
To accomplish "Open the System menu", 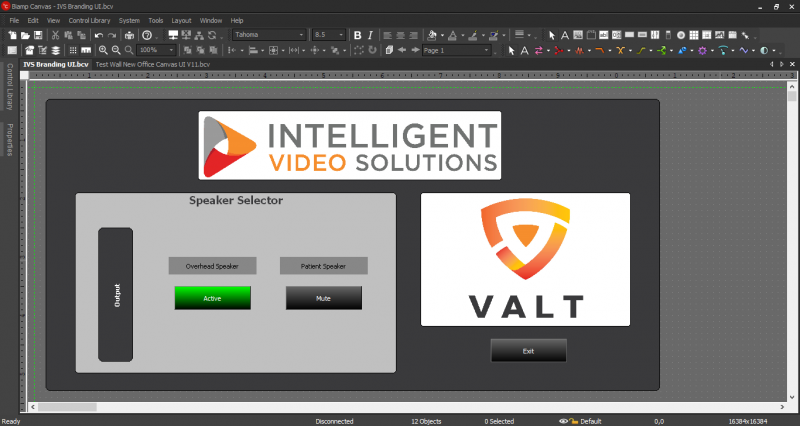I will click(x=129, y=20).
